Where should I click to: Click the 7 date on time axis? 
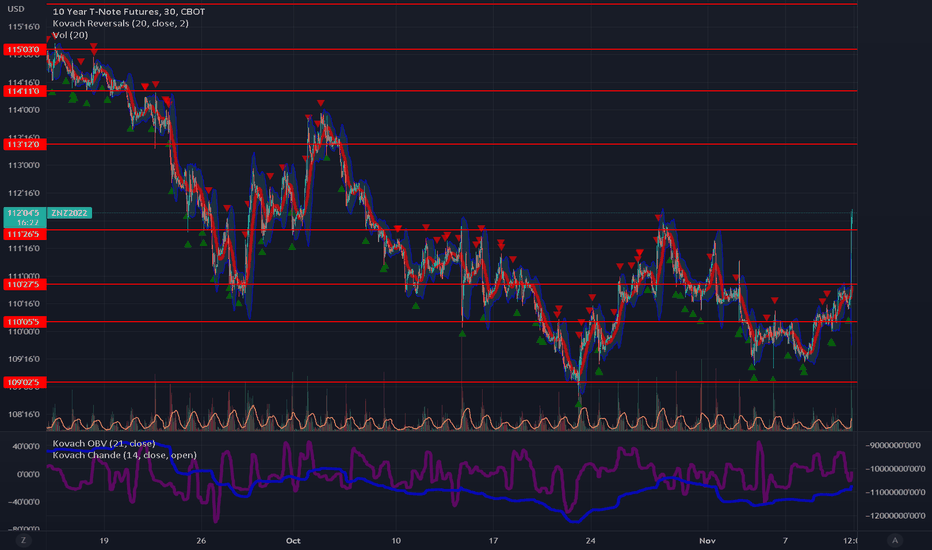785,540
